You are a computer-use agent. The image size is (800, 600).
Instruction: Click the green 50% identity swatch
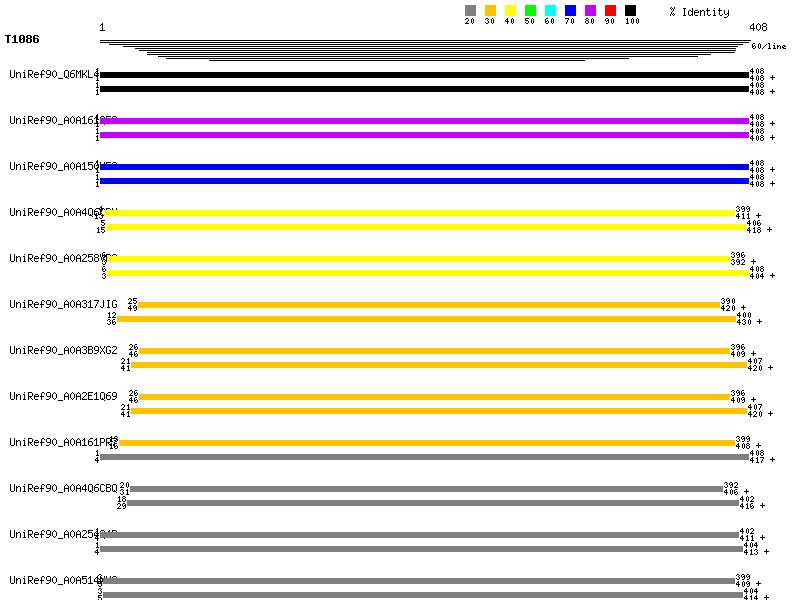click(x=530, y=11)
